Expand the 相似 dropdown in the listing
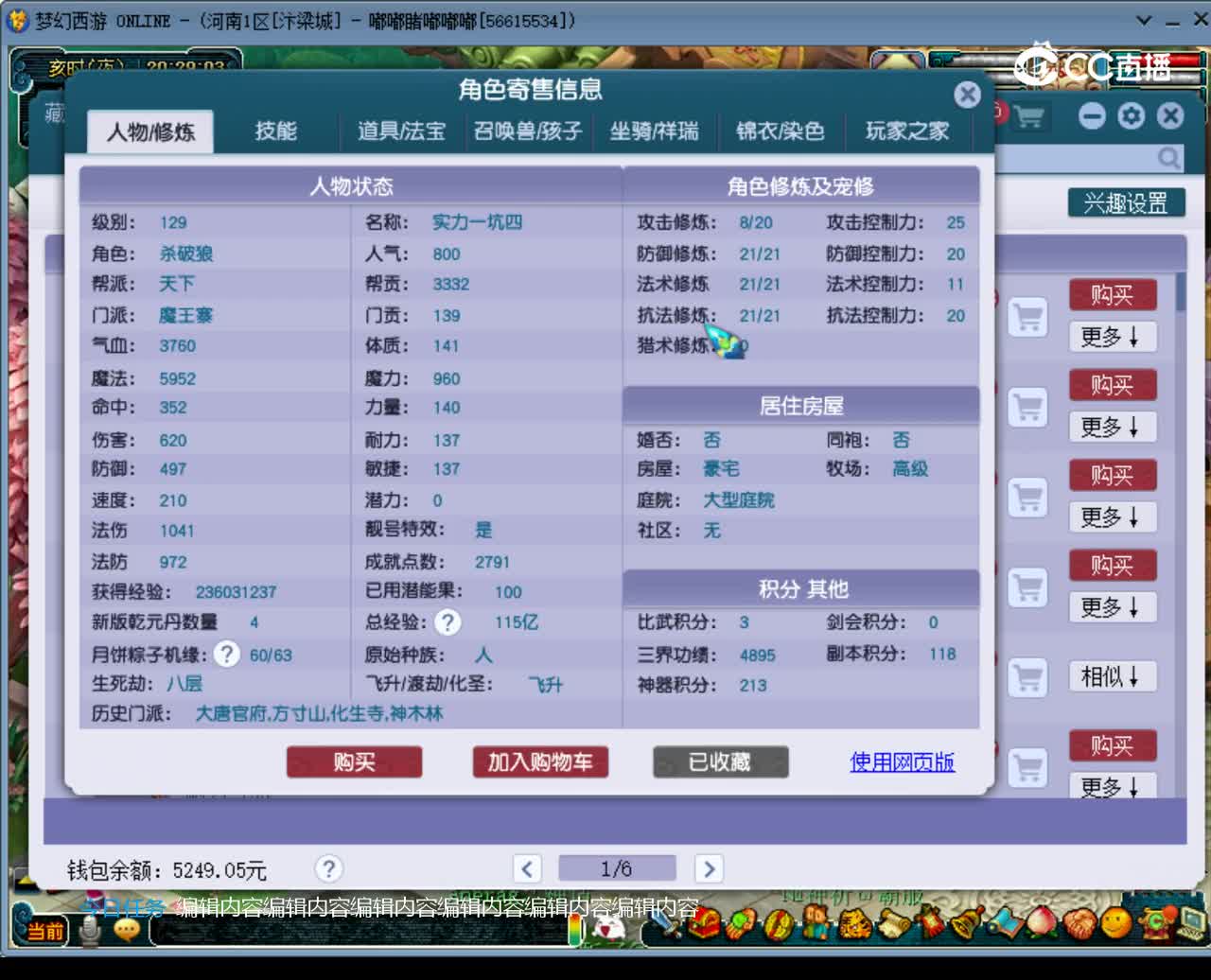This screenshot has width=1211, height=980. point(1113,676)
